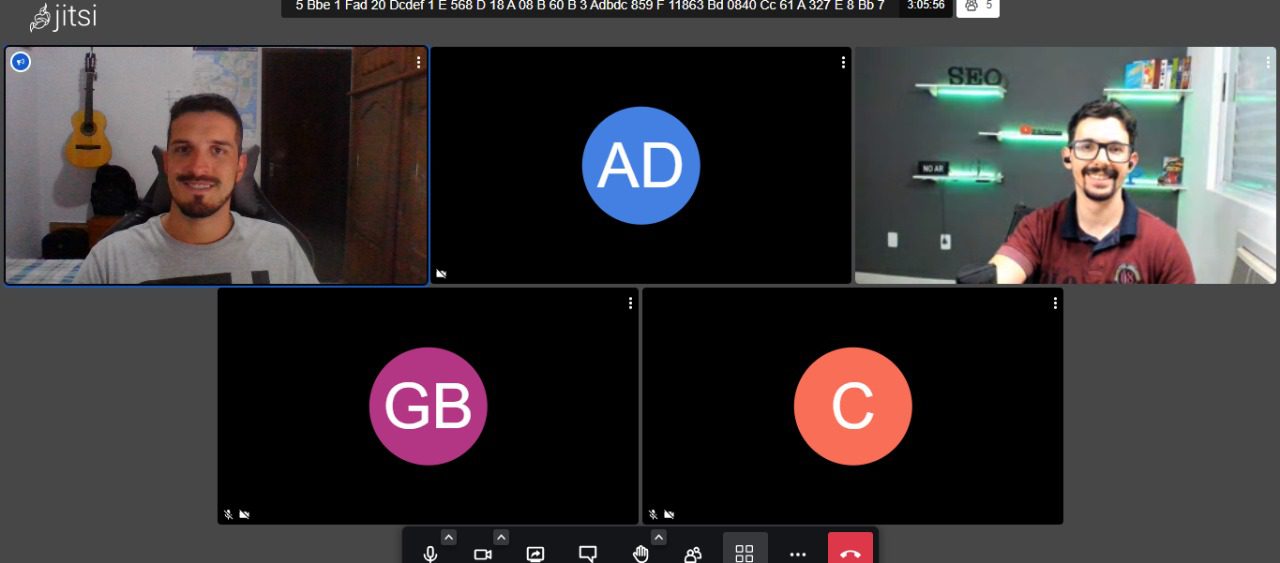Viewport: 1280px width, 563px height.
Task: Hang up and leave the meeting
Action: pyautogui.click(x=850, y=550)
